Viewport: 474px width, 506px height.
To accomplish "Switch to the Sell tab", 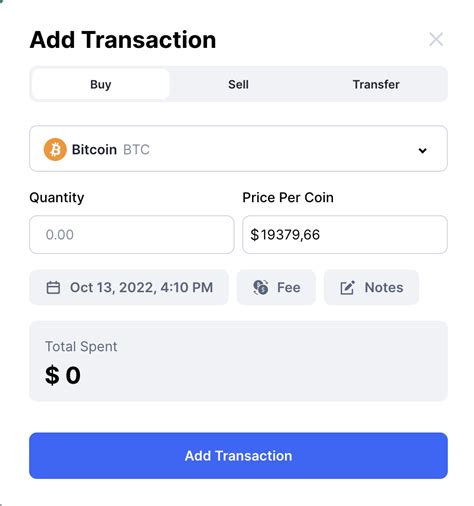I will (238, 84).
